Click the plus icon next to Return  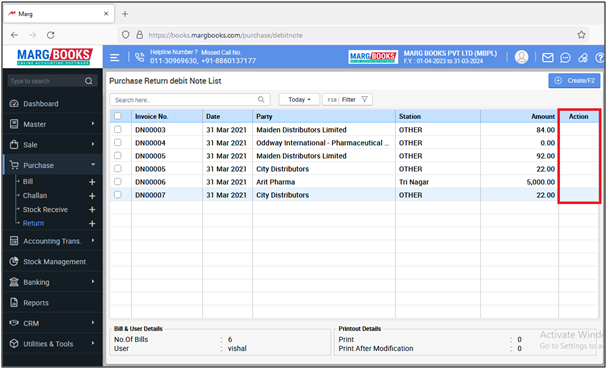pos(92,224)
